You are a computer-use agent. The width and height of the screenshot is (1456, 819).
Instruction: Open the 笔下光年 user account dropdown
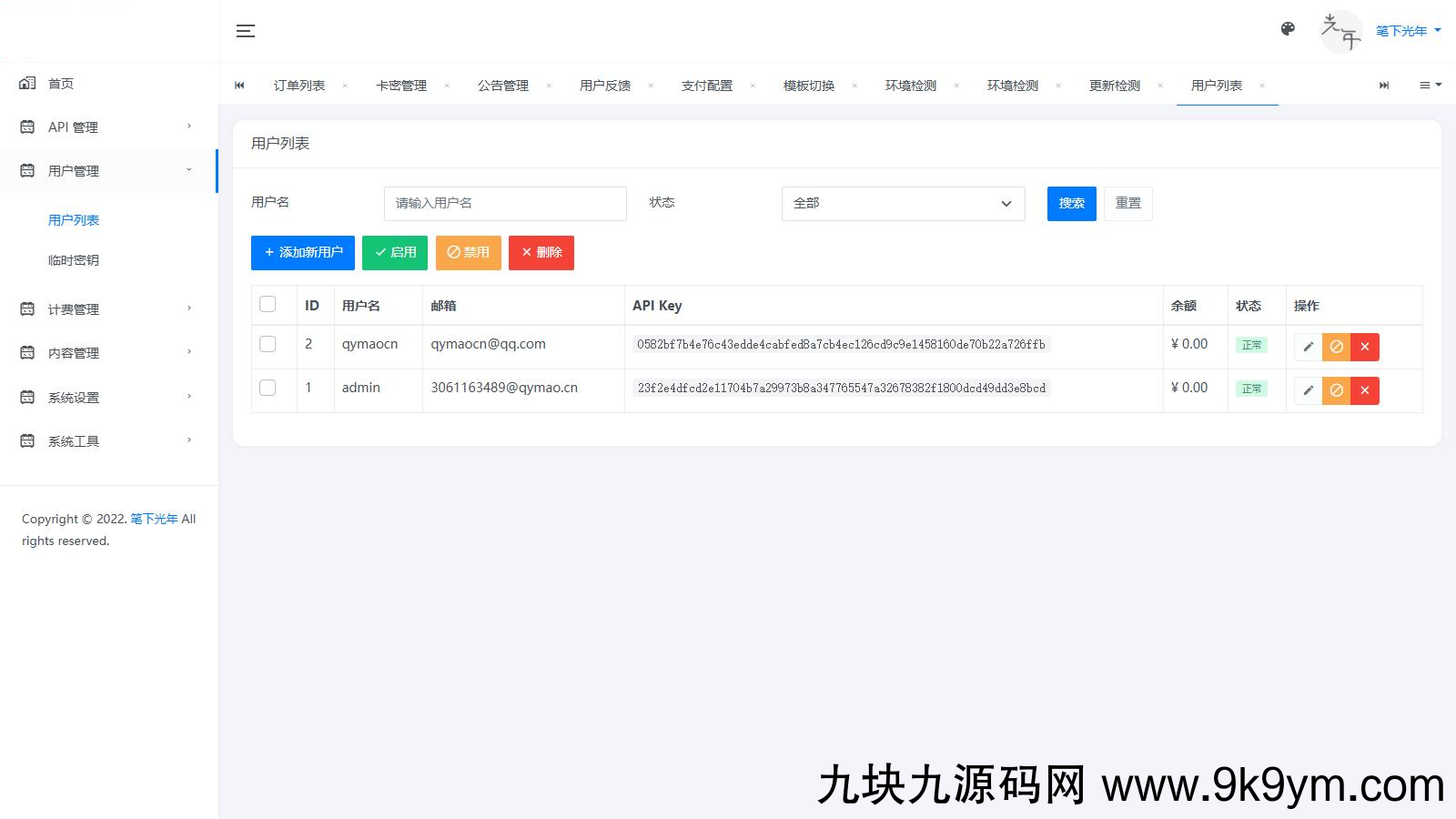click(1408, 31)
